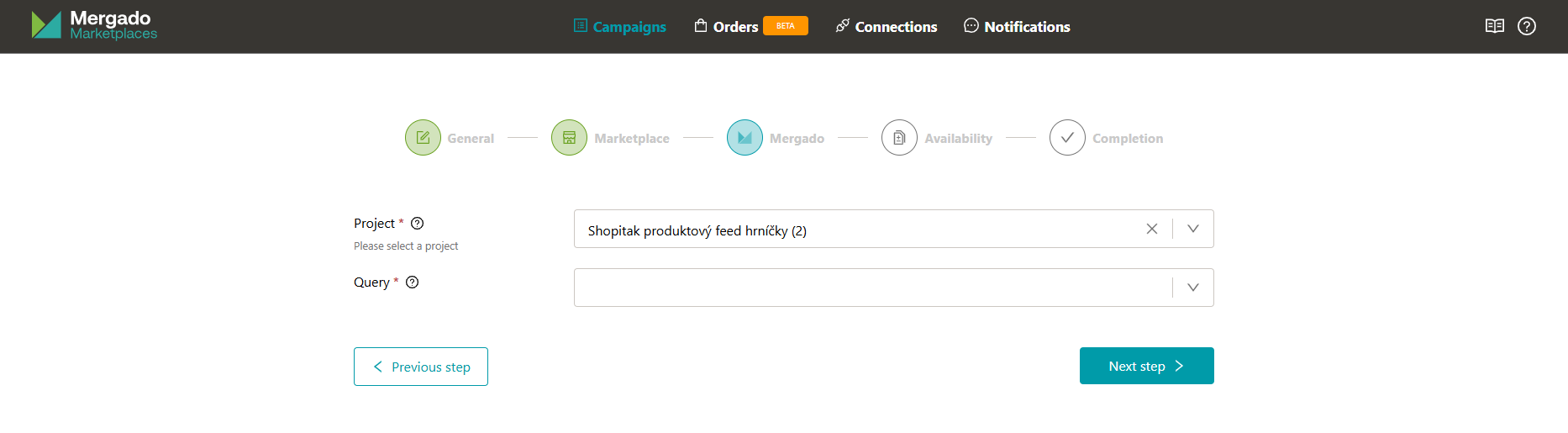Image resolution: width=1568 pixels, height=433 pixels.
Task: Expand the Project dropdown arrow
Action: coord(1193,229)
